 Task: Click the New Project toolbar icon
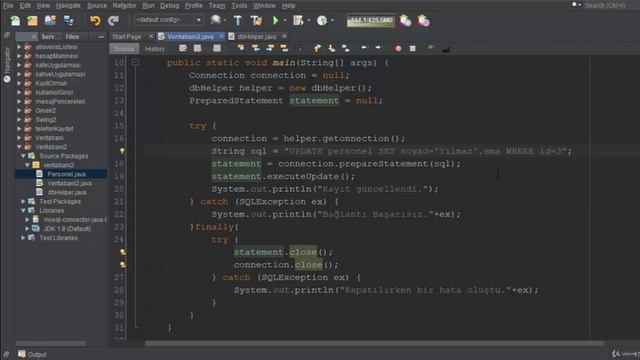[32, 20]
